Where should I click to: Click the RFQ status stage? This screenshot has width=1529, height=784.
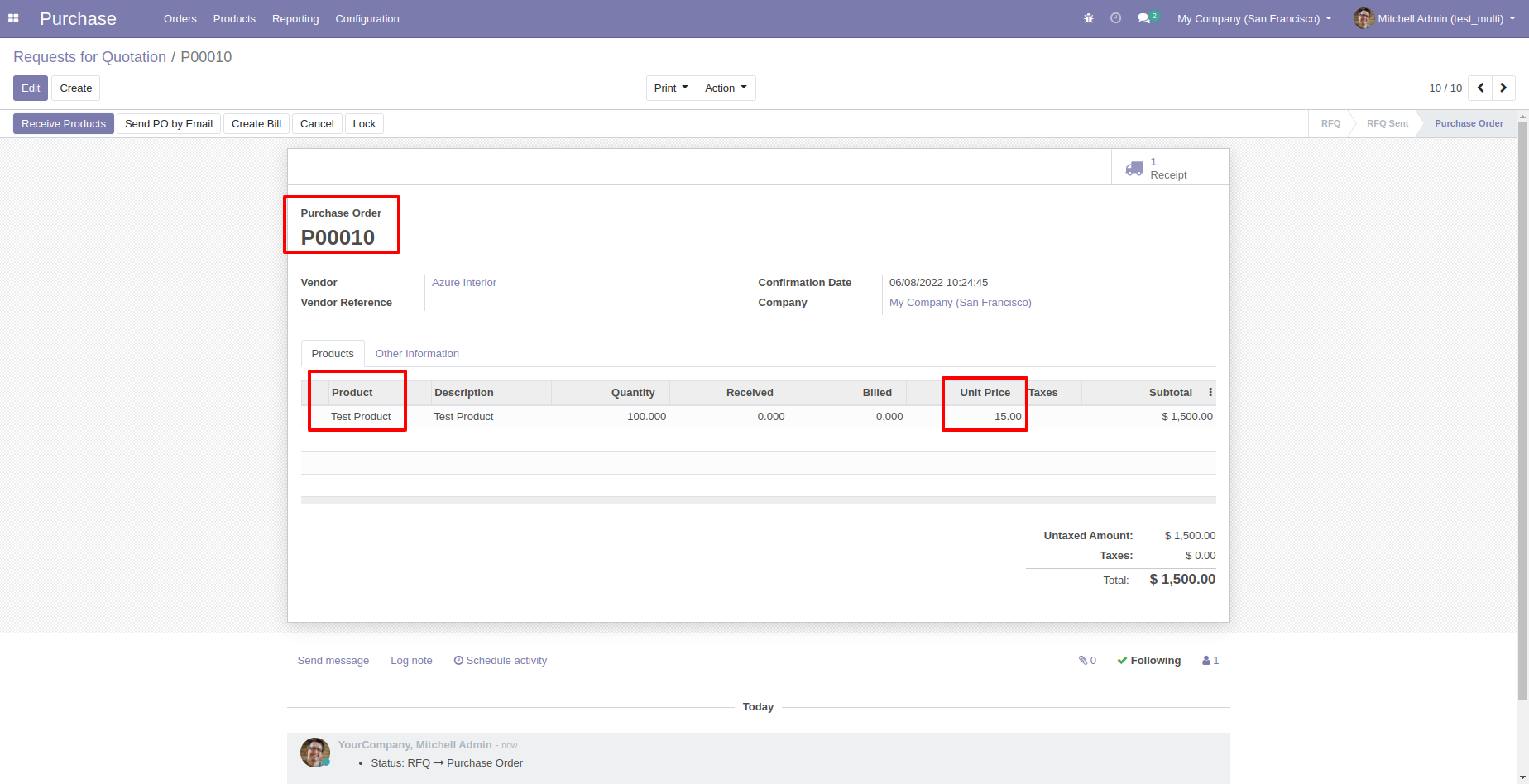tap(1330, 123)
